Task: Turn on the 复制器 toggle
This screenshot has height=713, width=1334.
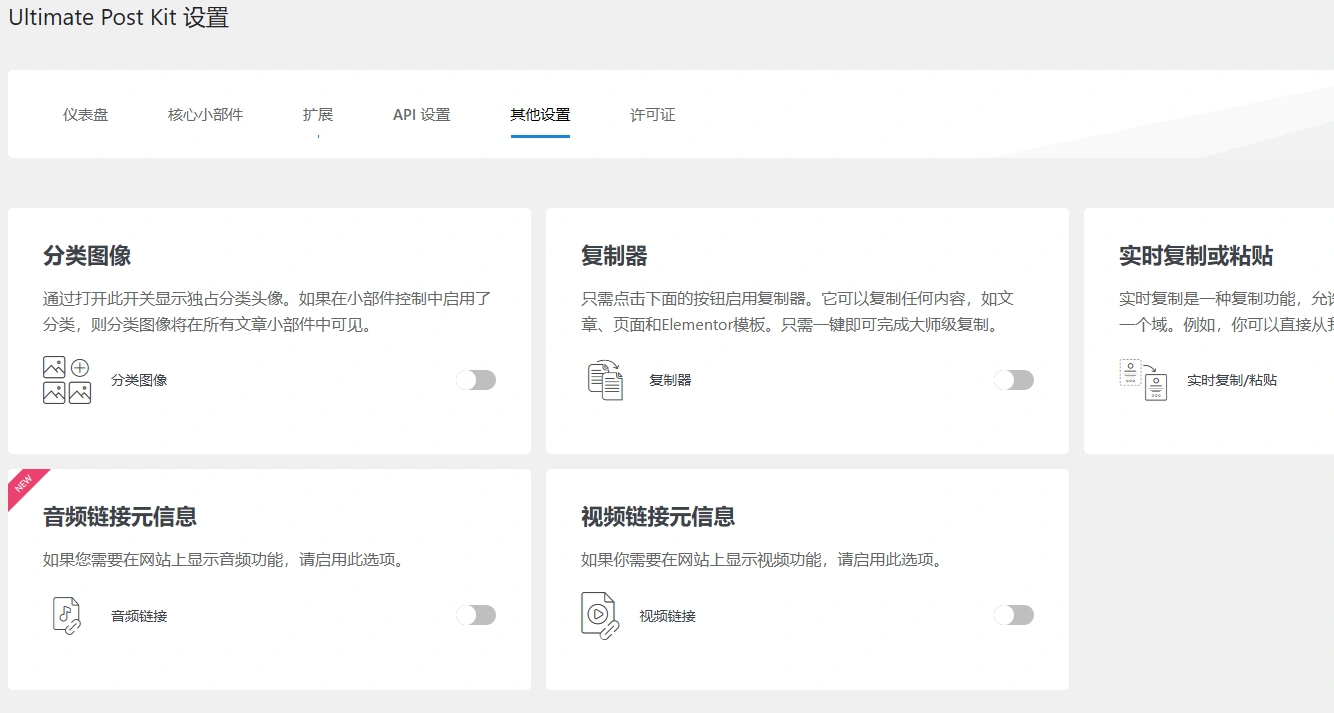Action: tap(1014, 380)
